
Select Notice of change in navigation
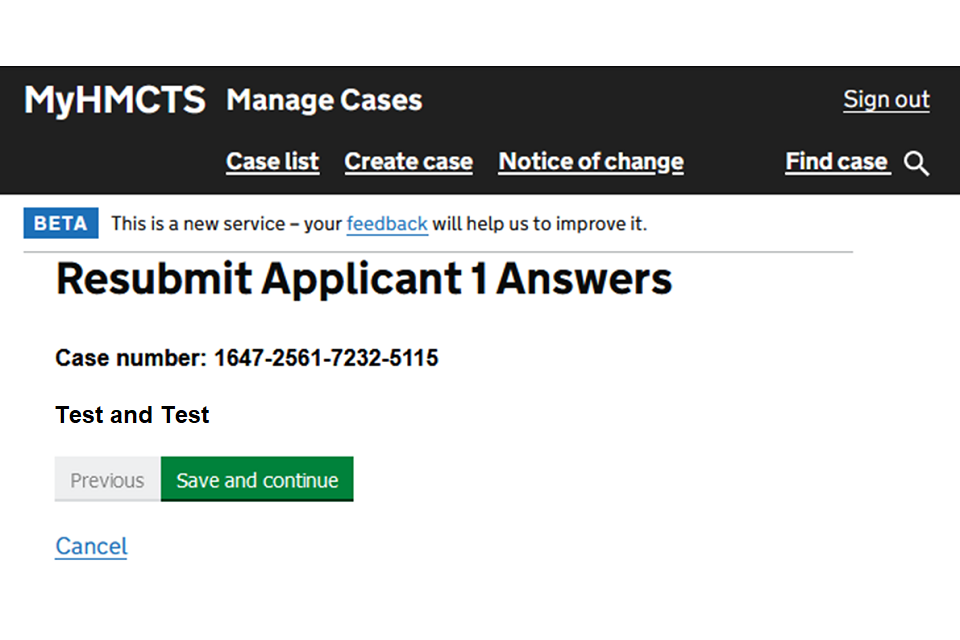(x=591, y=162)
